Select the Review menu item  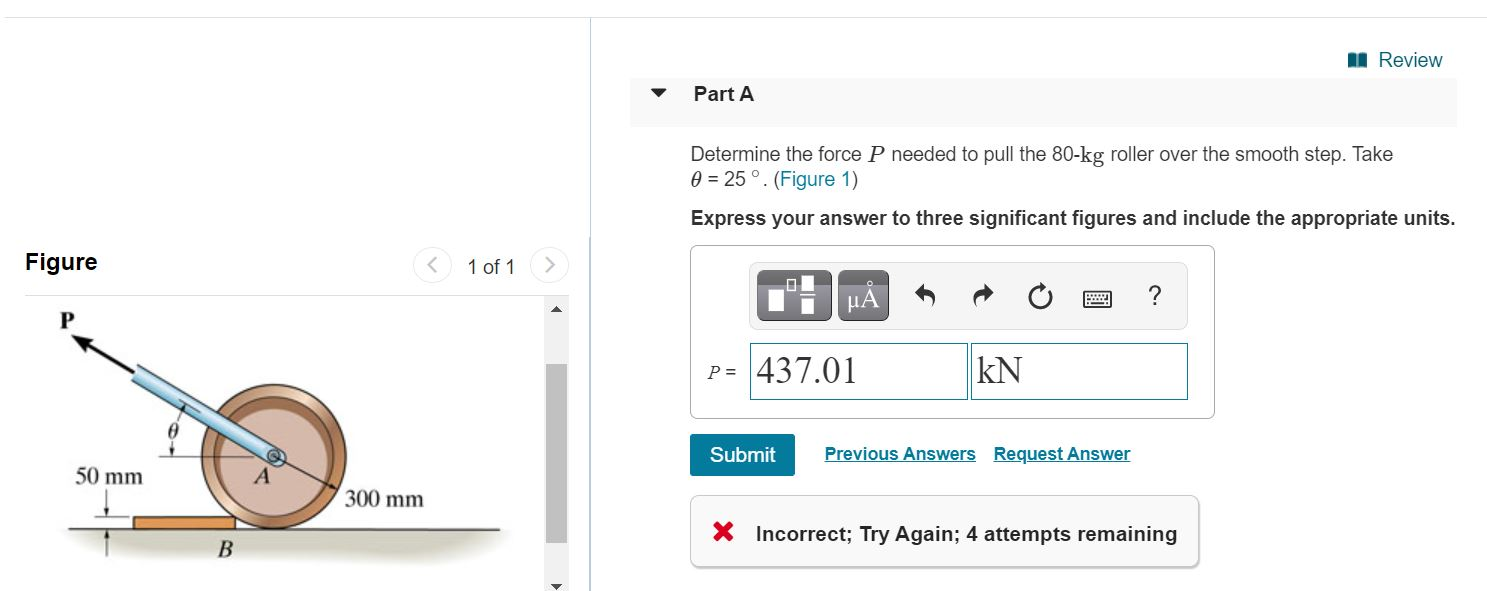[x=1409, y=59]
